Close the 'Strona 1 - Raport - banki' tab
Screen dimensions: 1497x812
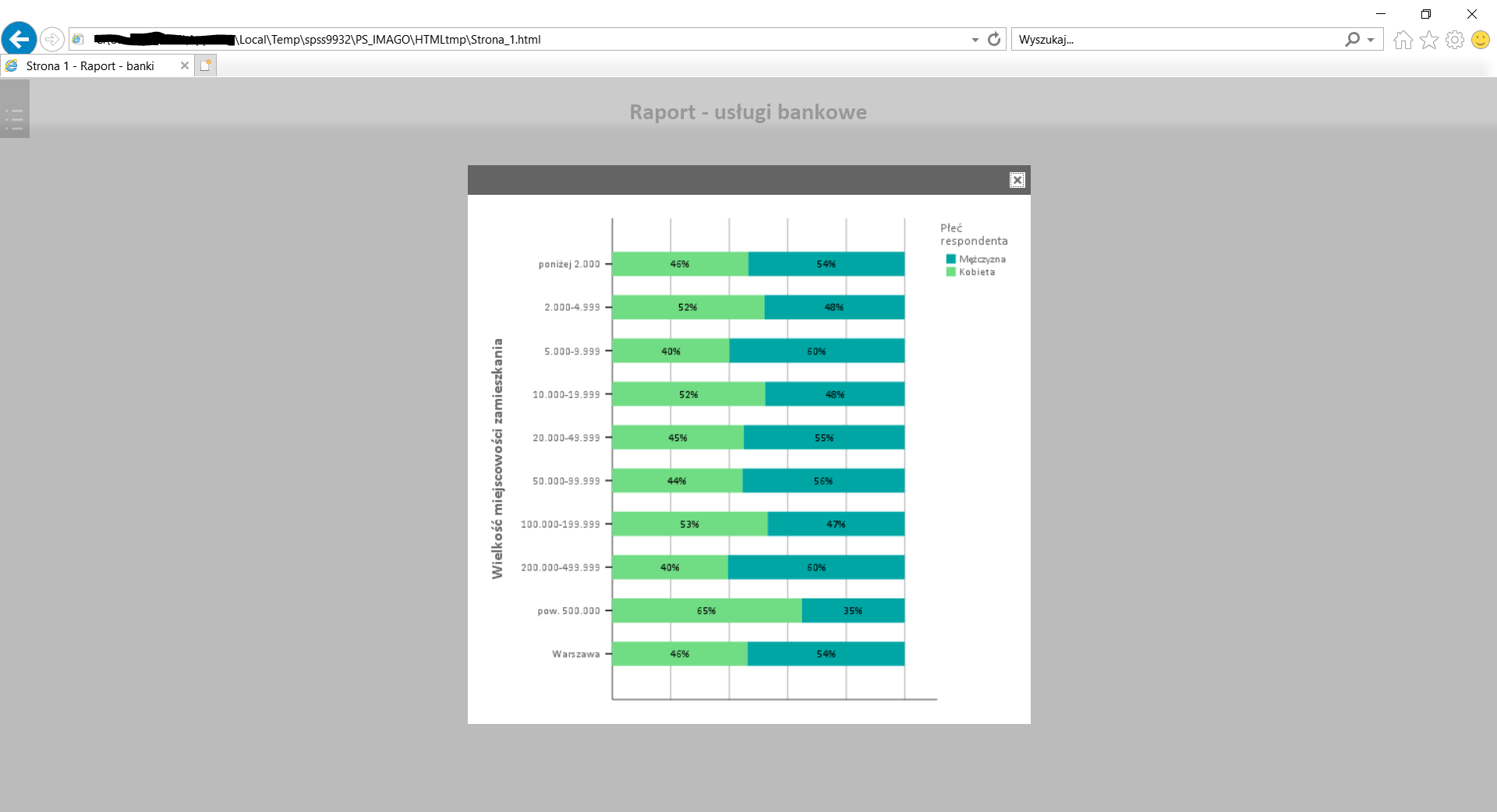185,66
